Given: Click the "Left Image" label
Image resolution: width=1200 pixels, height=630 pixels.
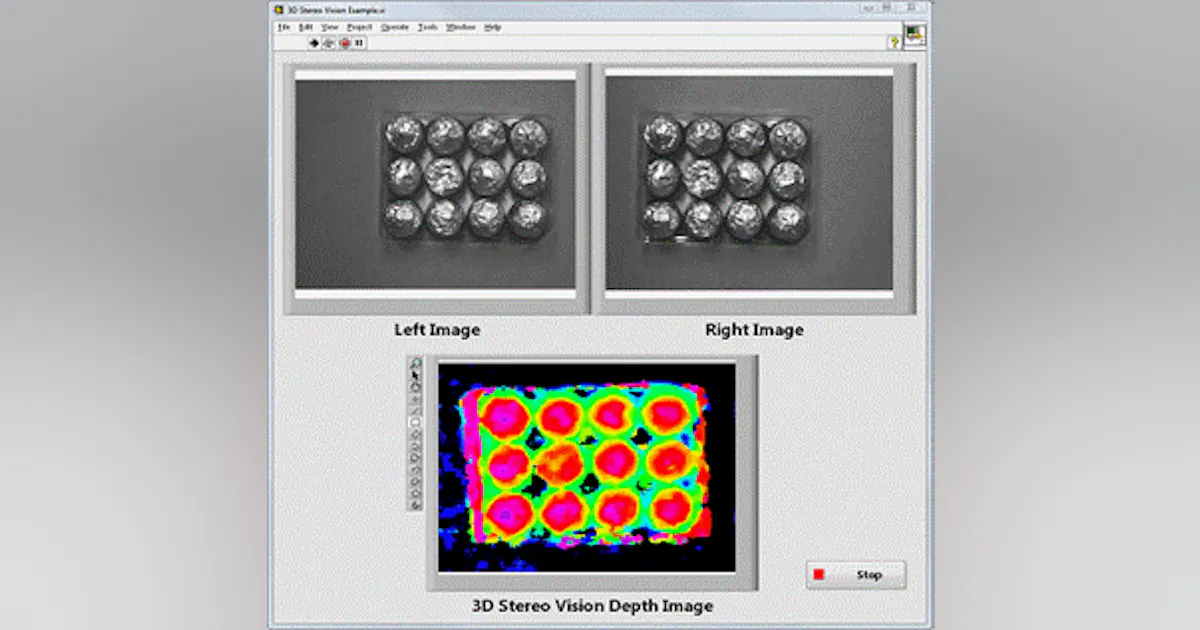Looking at the screenshot, I should coord(437,329).
